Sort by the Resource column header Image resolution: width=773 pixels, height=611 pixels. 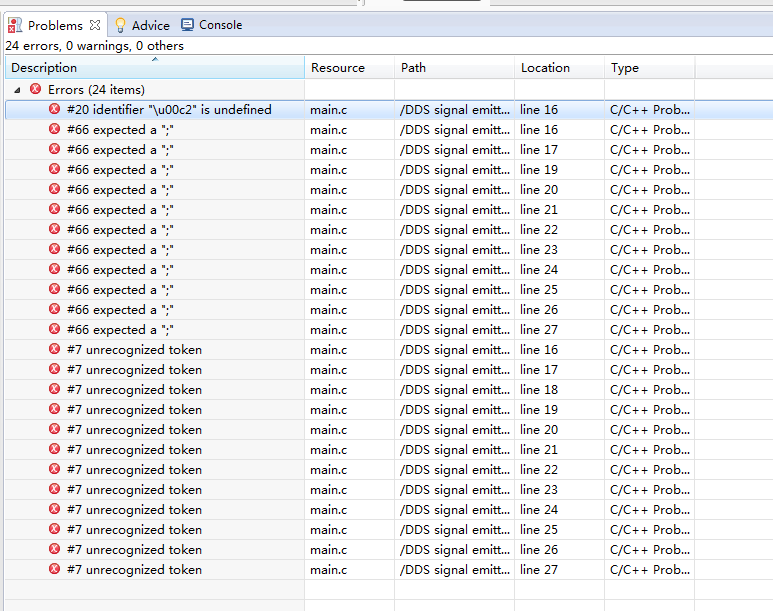350,68
